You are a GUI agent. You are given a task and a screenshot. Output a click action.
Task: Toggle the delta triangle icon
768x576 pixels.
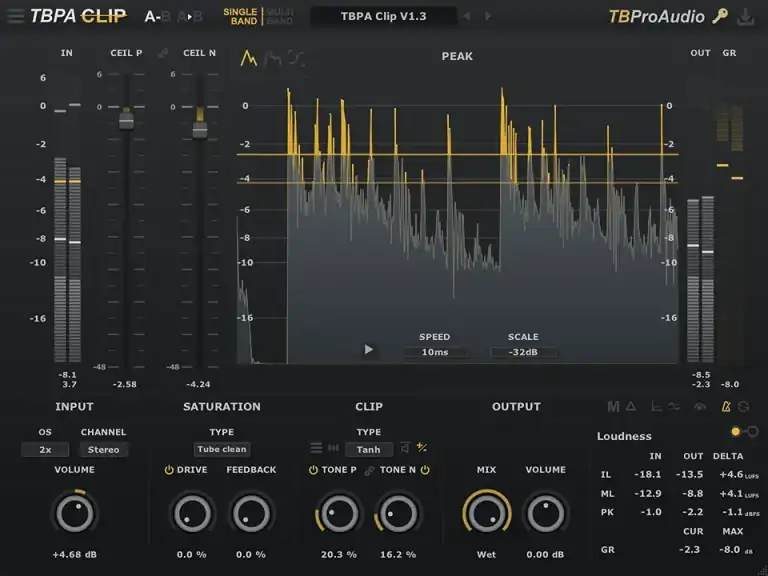pyautogui.click(x=631, y=406)
